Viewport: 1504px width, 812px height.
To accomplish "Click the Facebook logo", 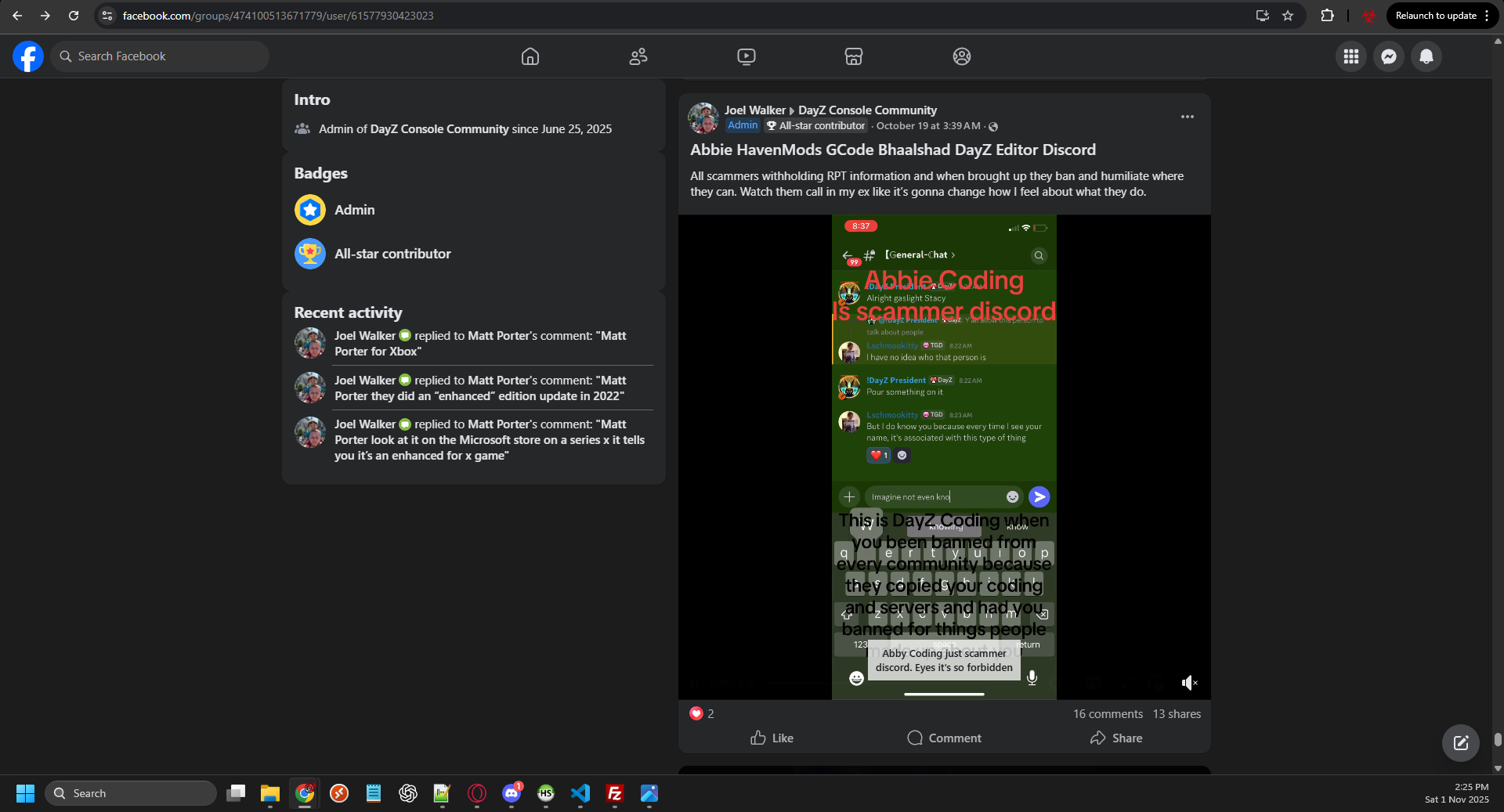I will coord(28,56).
